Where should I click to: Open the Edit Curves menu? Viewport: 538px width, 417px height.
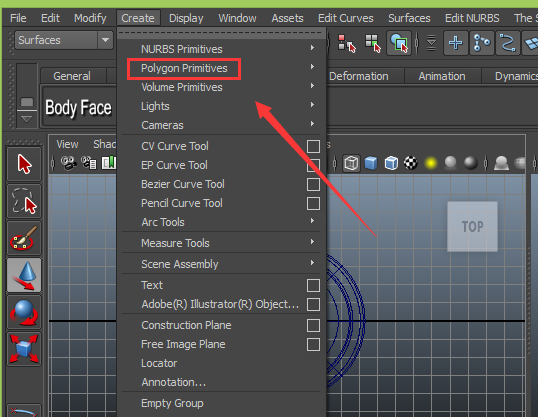pos(346,18)
